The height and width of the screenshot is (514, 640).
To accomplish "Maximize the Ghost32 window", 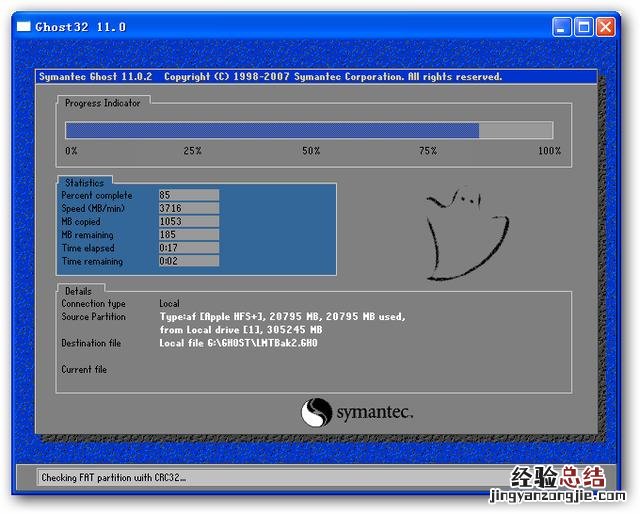I will pos(584,27).
